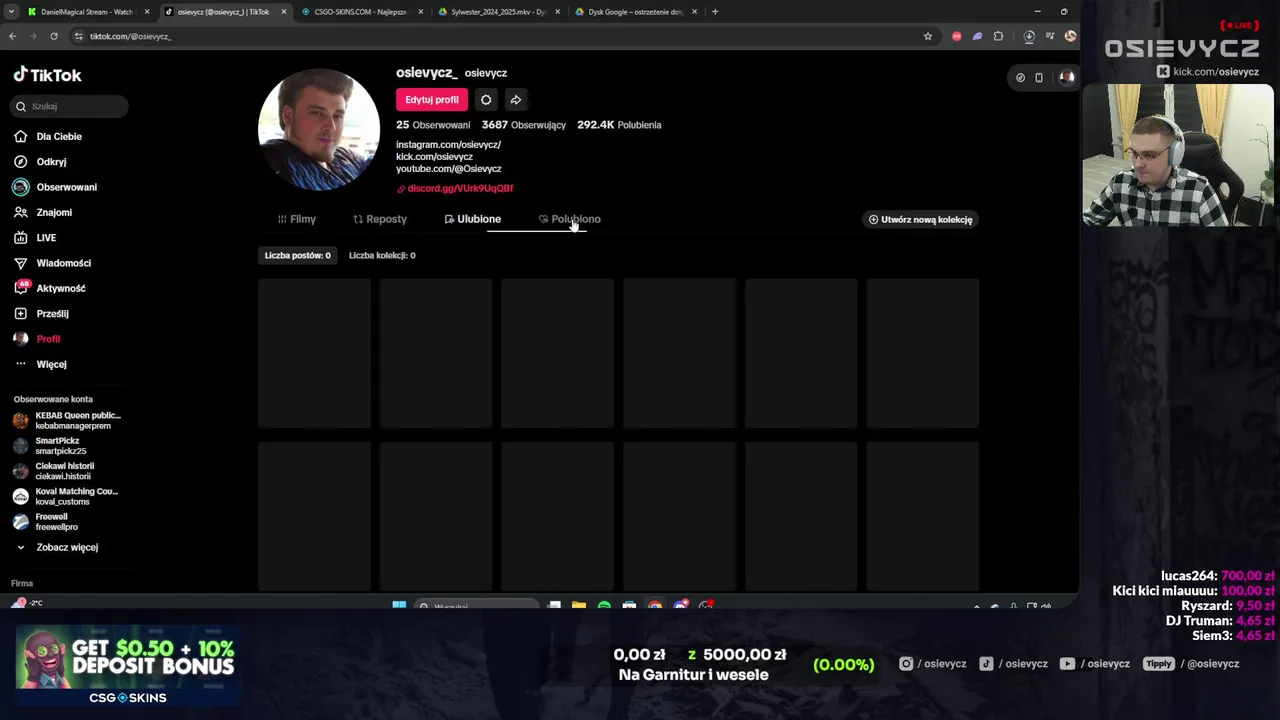Screen dimensions: 1280x720
Task: Open Dla Ciebie feed
Action: 59,136
